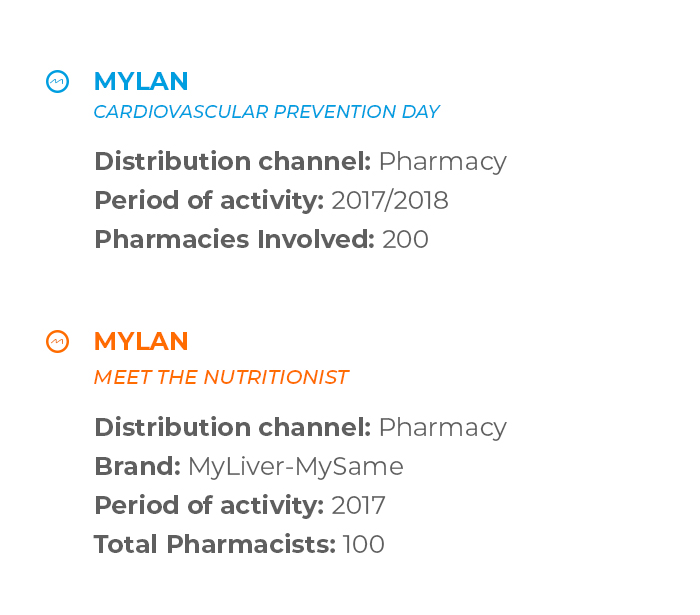Click the blue circular icon beside MYLAN
The width and height of the screenshot is (700, 615).
click(58, 82)
